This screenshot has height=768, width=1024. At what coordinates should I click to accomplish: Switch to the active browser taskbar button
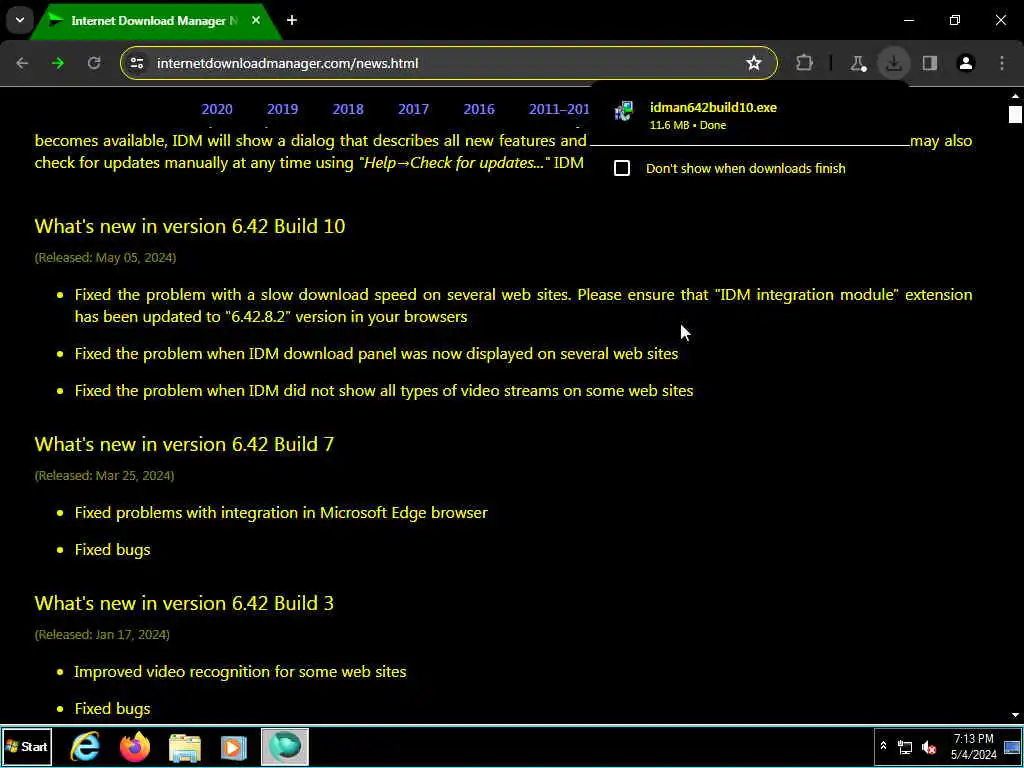285,746
